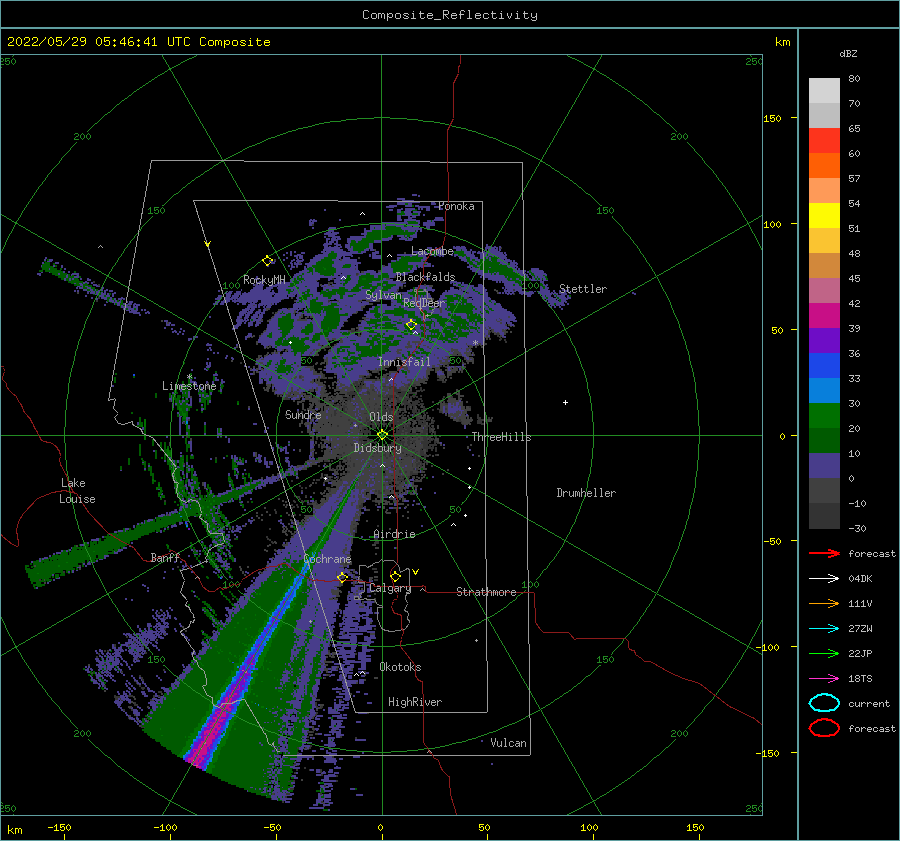Image resolution: width=900 pixels, height=841 pixels.
Task: Click the RedDeer city label
Action: (424, 303)
